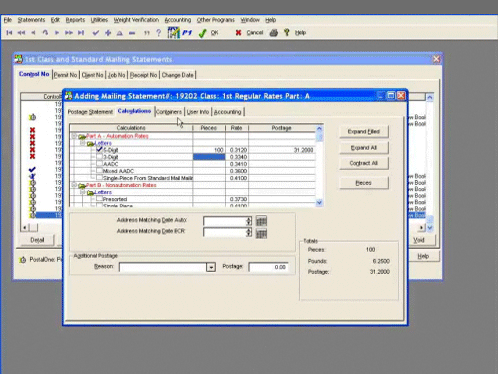This screenshot has width=498, height=374.
Task: Click Part A Automation Rates folder icon
Action: pos(82,136)
